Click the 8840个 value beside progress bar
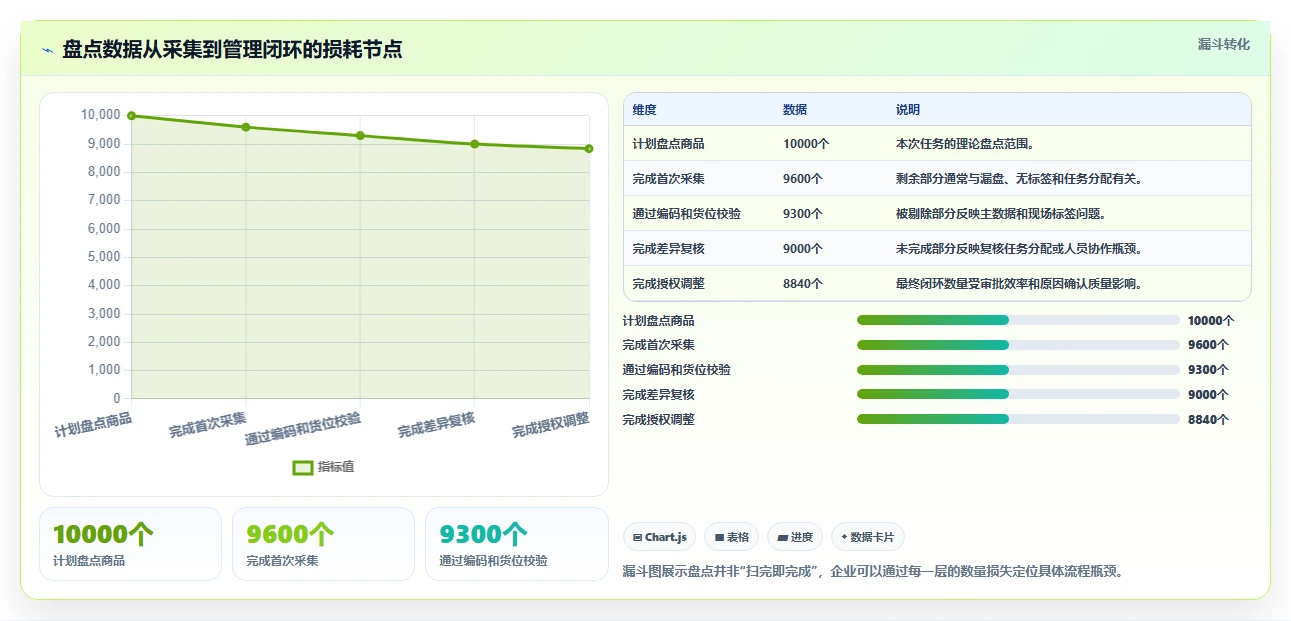 coord(1208,420)
